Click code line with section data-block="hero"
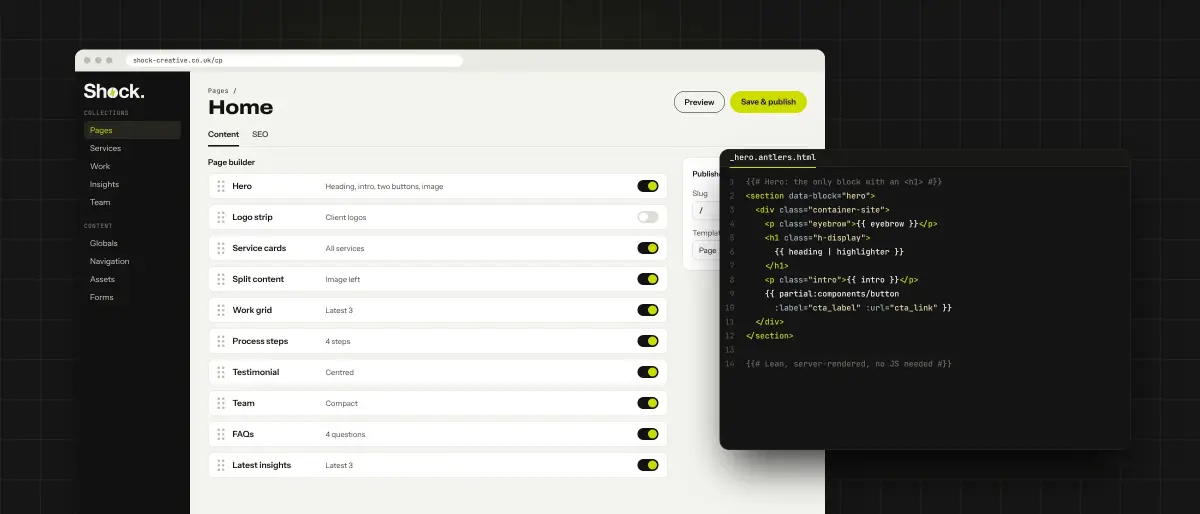1200x514 pixels. (x=810, y=196)
